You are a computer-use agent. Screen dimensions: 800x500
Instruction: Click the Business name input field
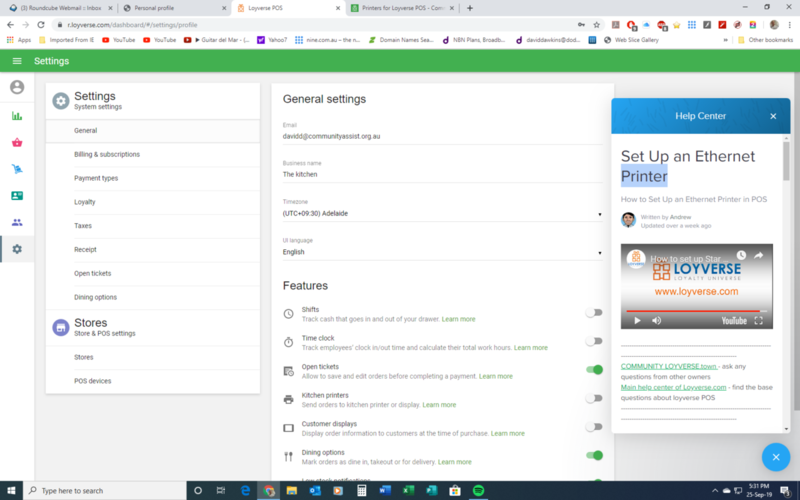pyautogui.click(x=443, y=174)
